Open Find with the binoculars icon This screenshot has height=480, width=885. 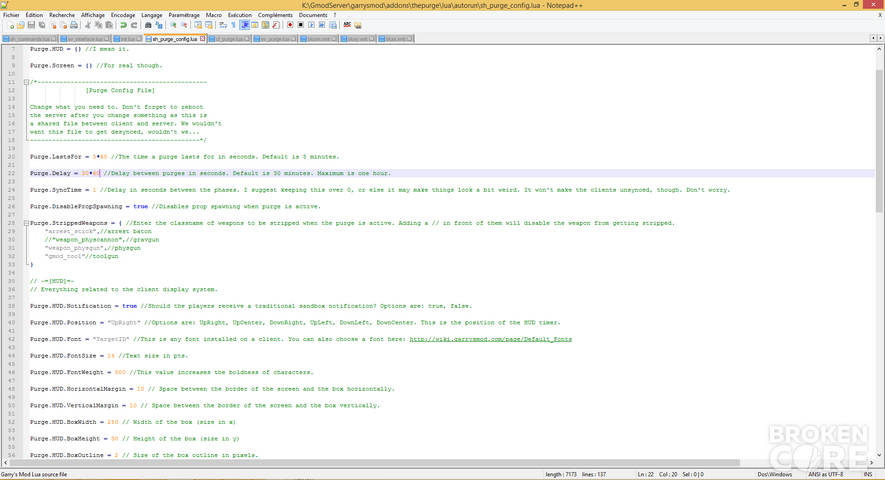pyautogui.click(x=148, y=25)
